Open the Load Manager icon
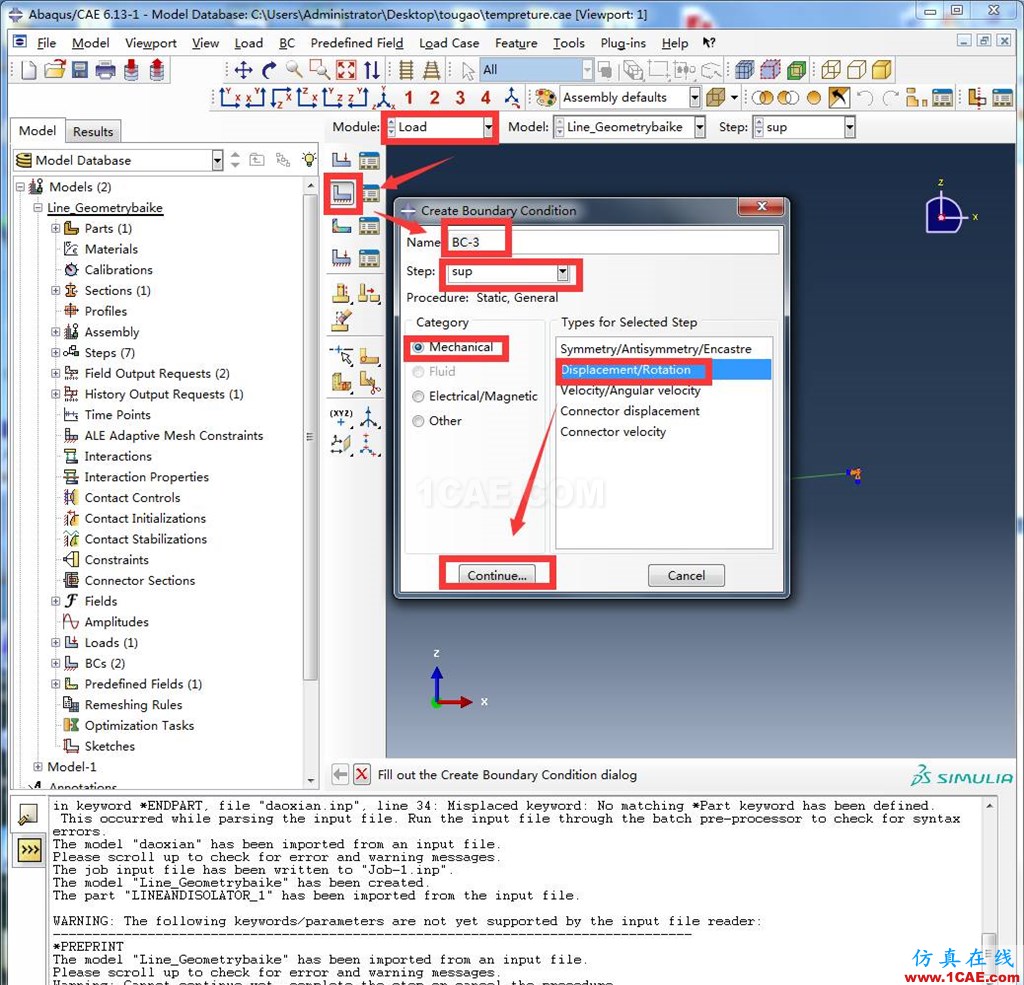The width and height of the screenshot is (1024, 985). point(369,160)
